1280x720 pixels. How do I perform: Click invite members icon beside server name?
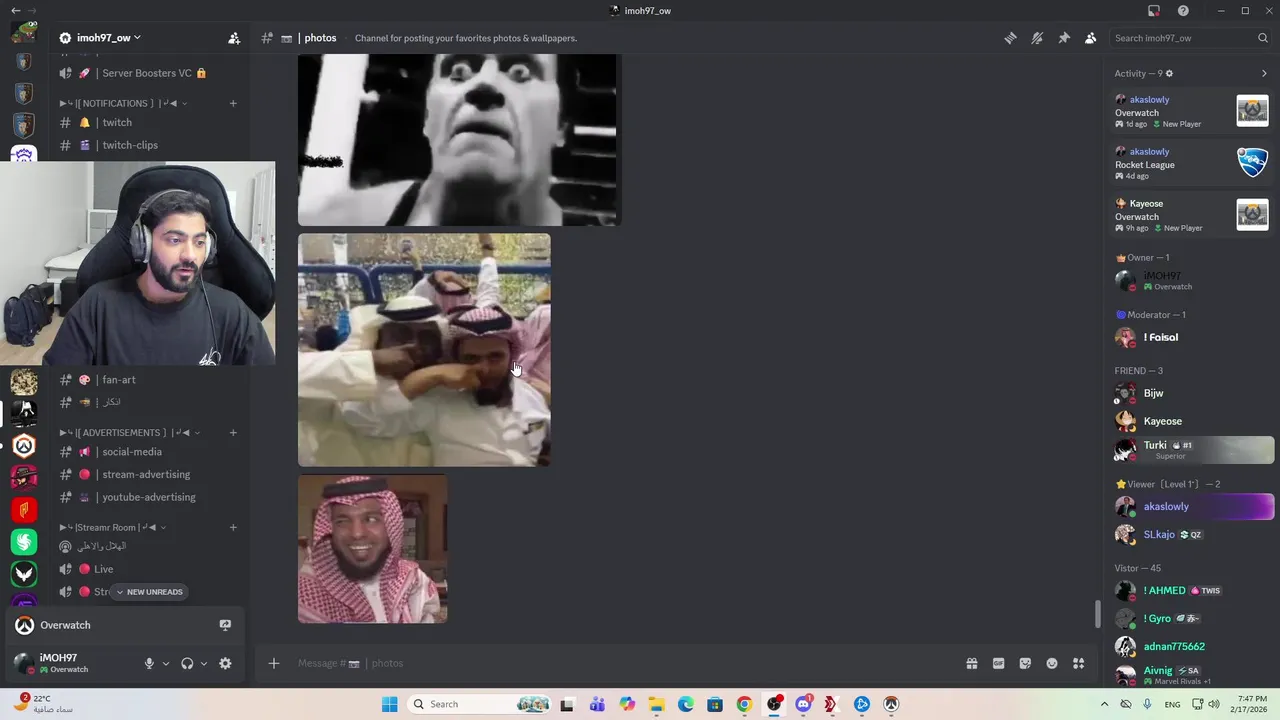234,38
